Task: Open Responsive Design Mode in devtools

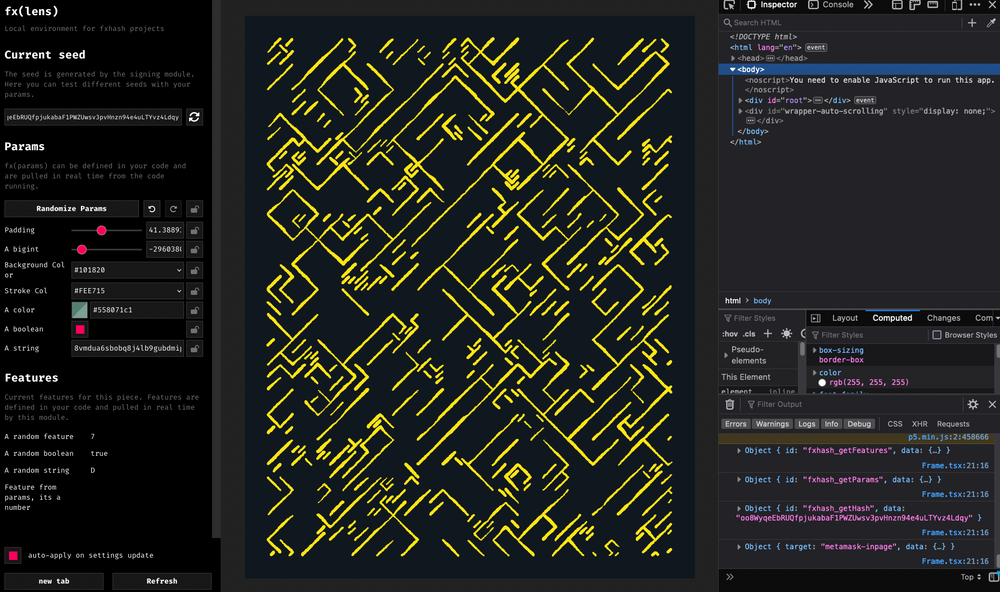Action: [x=955, y=5]
